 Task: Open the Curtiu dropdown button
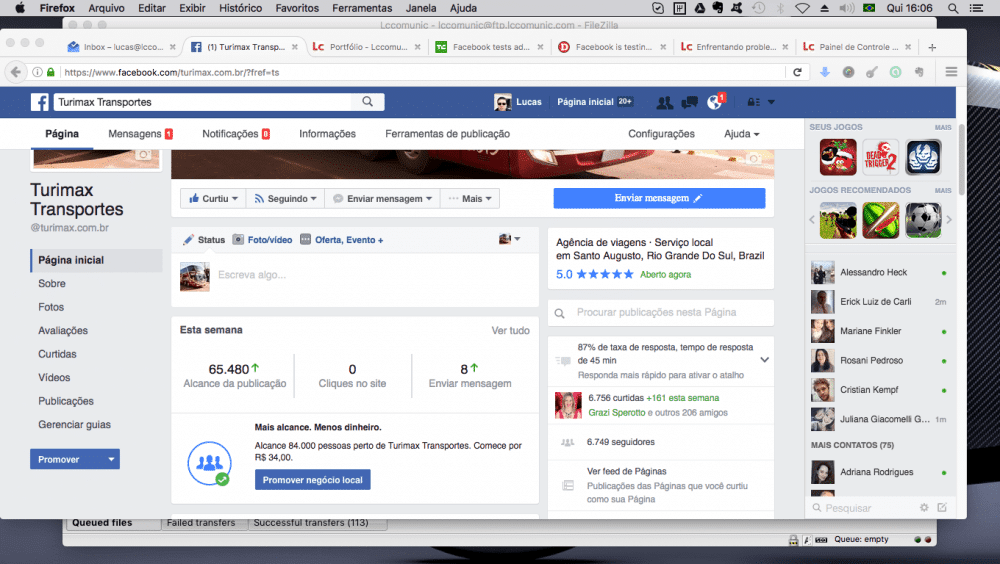213,198
